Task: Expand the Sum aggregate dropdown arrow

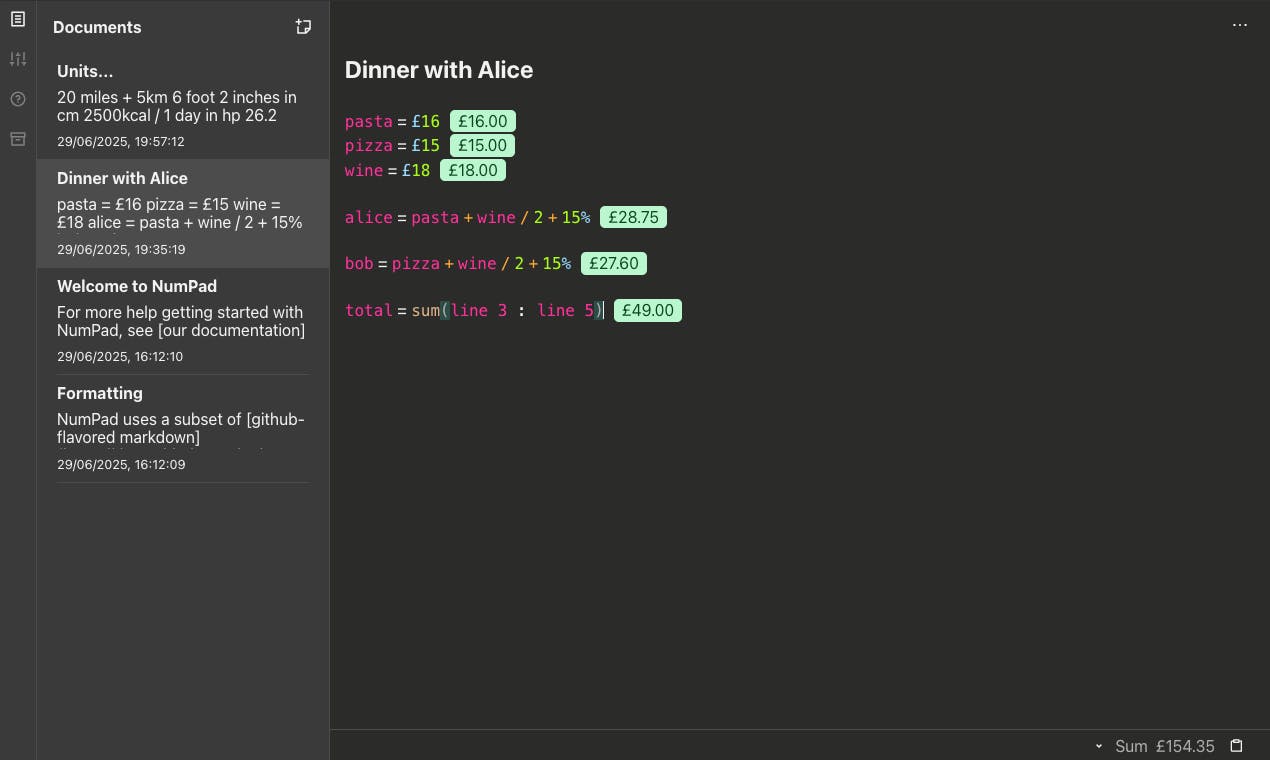Action: pos(1099,746)
